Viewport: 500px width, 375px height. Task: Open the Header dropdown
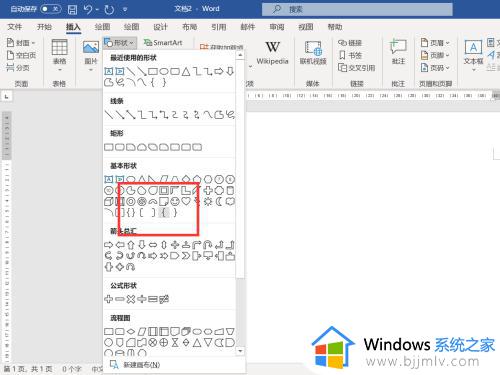point(435,43)
